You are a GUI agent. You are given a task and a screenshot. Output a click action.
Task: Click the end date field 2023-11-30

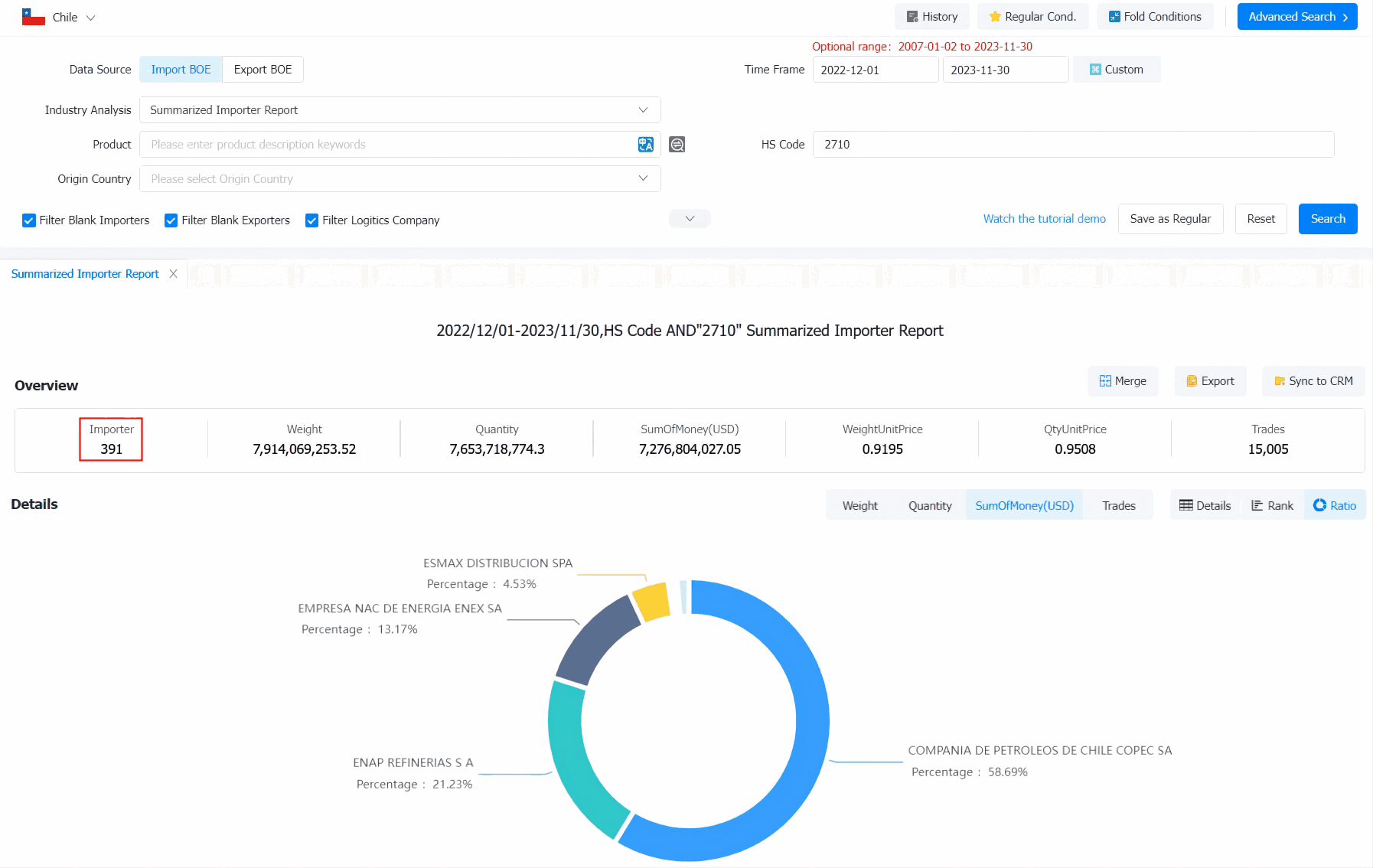point(1006,70)
